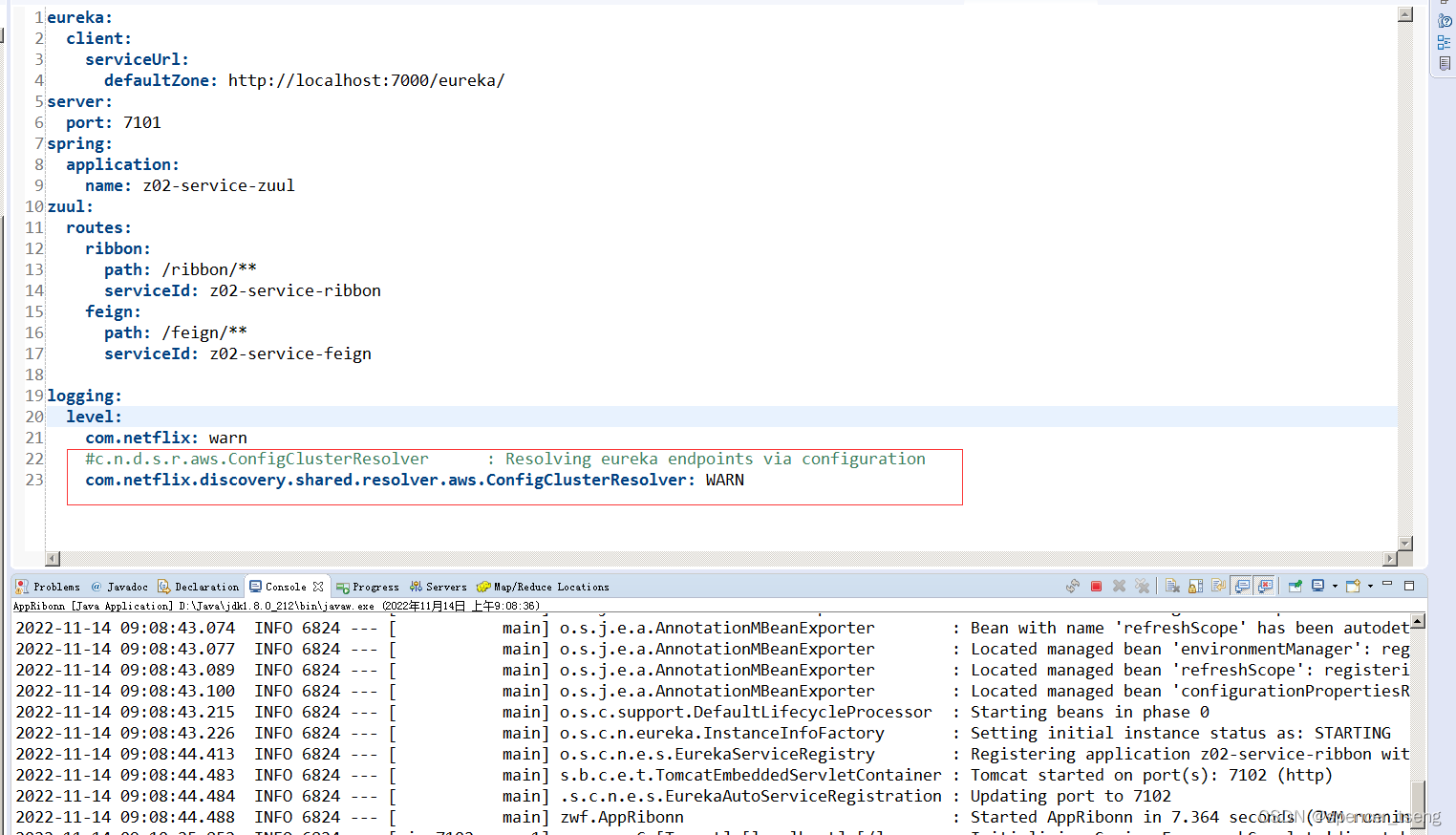Open the Help fast view on right sidebar
Viewport: 1456px width, 835px height.
[x=1444, y=20]
